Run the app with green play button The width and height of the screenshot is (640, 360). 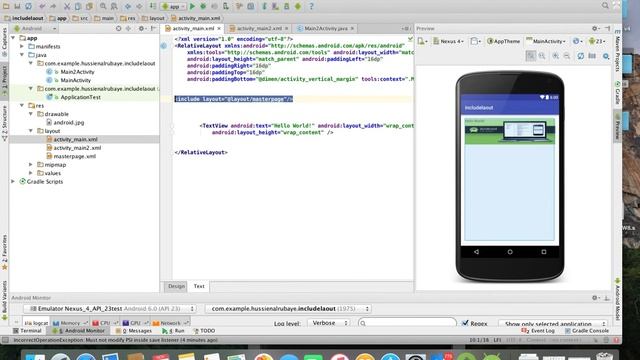(192, 6)
